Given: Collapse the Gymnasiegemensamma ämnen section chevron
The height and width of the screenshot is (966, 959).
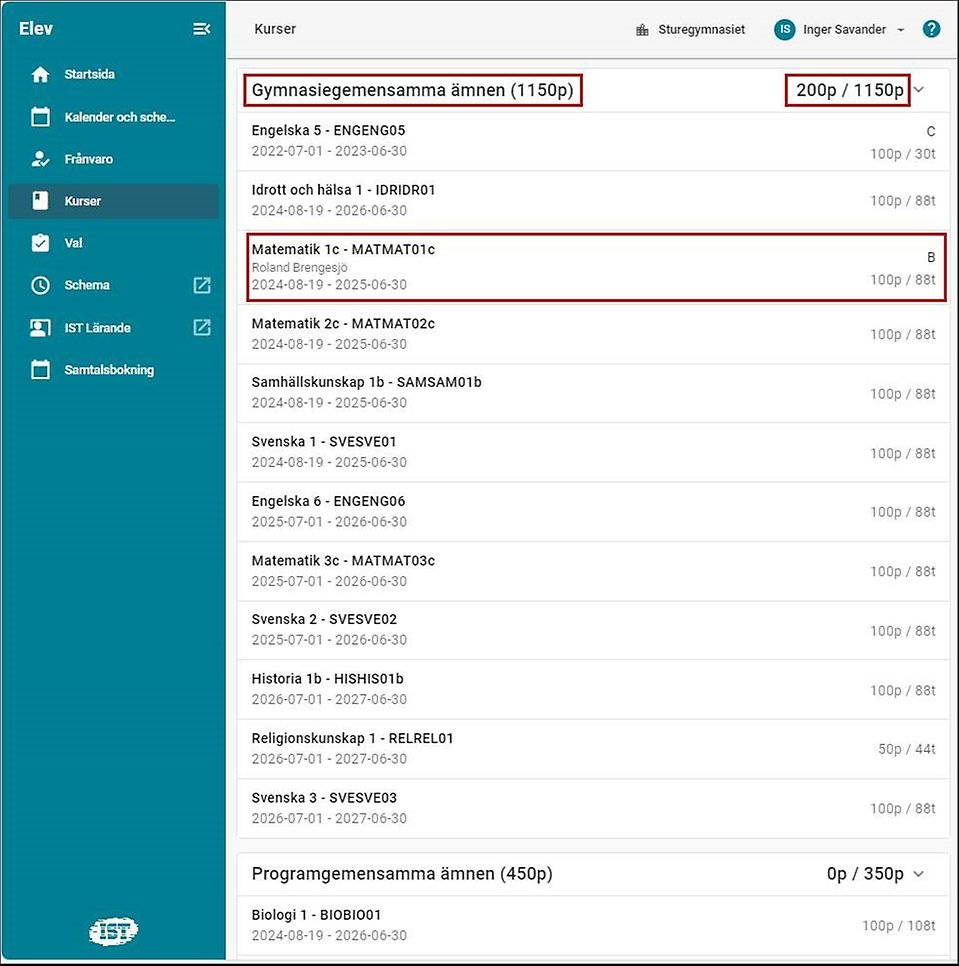Looking at the screenshot, I should 920,90.
